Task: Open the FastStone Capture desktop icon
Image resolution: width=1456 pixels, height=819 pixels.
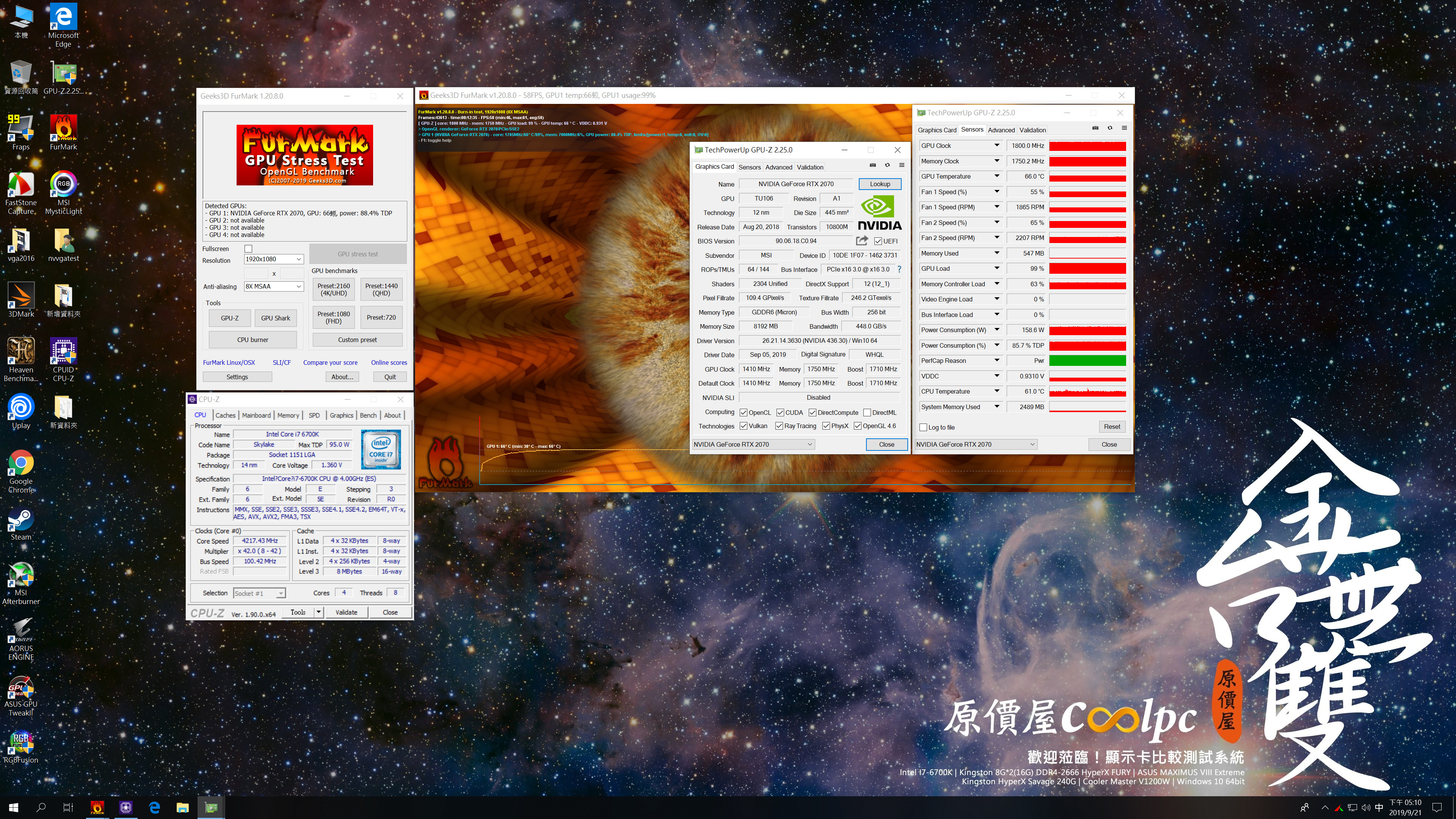Action: (21, 192)
